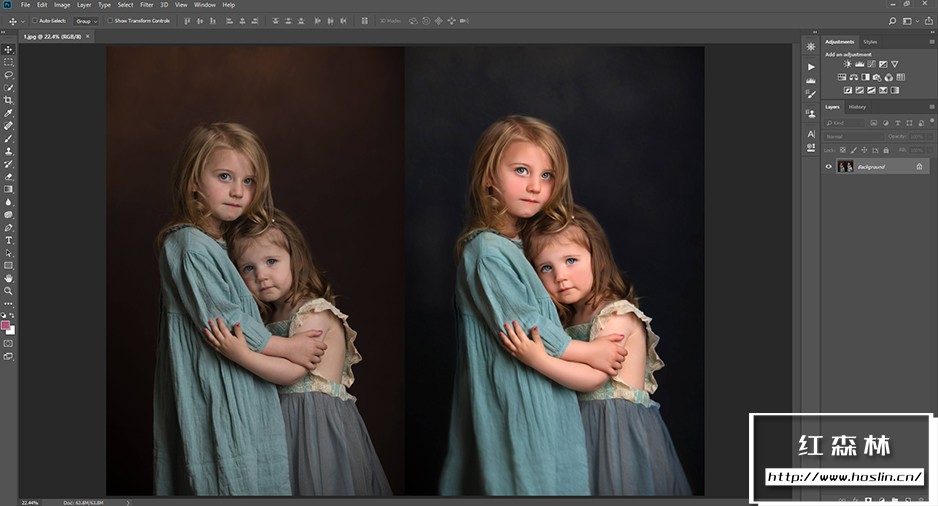
Task: Add a Channel Mixer adjustment
Action: [889, 77]
